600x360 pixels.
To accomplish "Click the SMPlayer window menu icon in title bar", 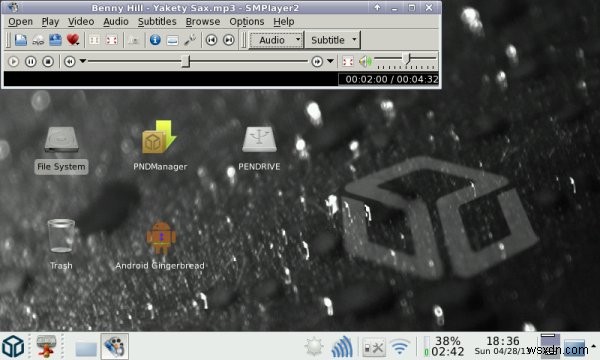I will point(13,7).
